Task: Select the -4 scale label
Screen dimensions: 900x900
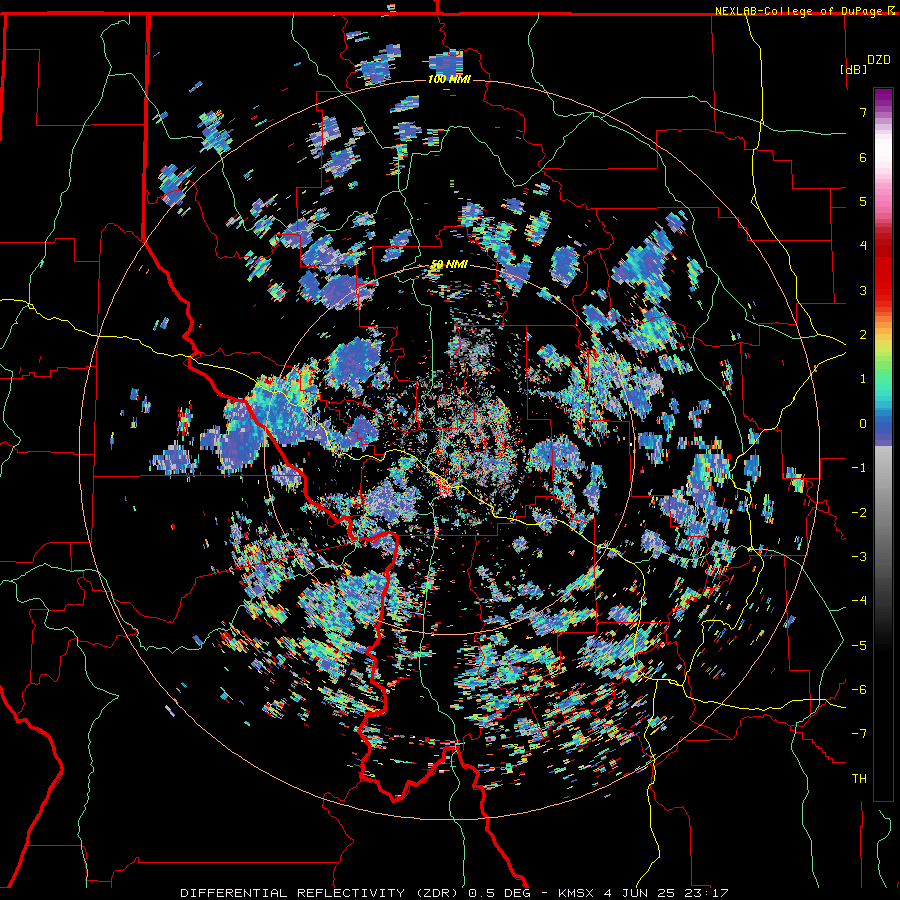Action: pyautogui.click(x=859, y=600)
